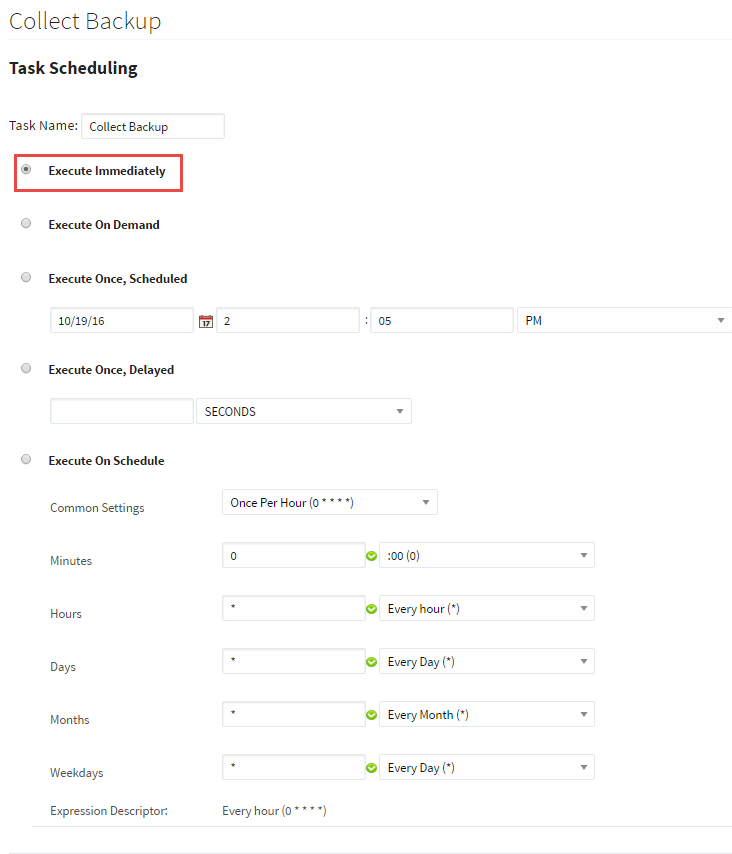Open the calendar date picker icon
Screen dimensions: 732x854
[x=205, y=320]
